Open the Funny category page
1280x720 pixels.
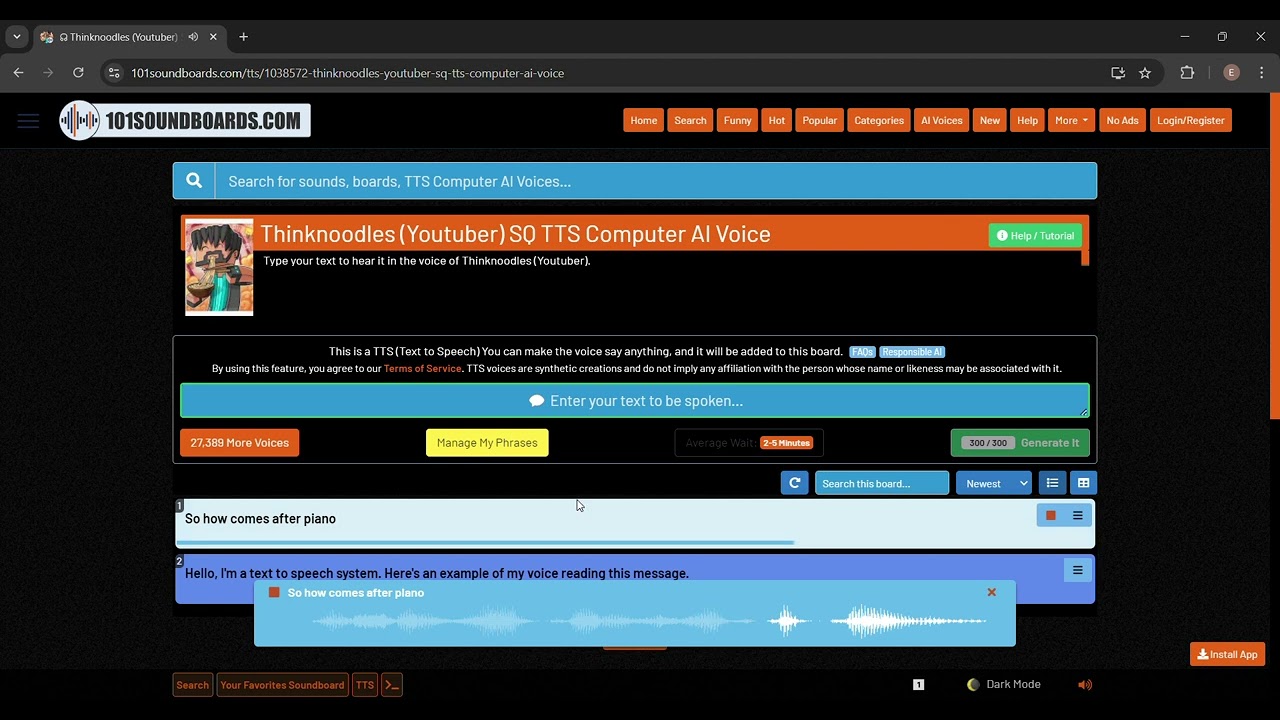click(x=737, y=120)
